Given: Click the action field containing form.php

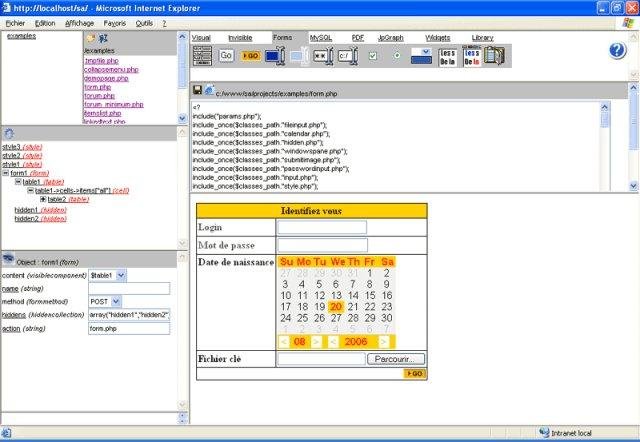Looking at the screenshot, I should pyautogui.click(x=129, y=329).
